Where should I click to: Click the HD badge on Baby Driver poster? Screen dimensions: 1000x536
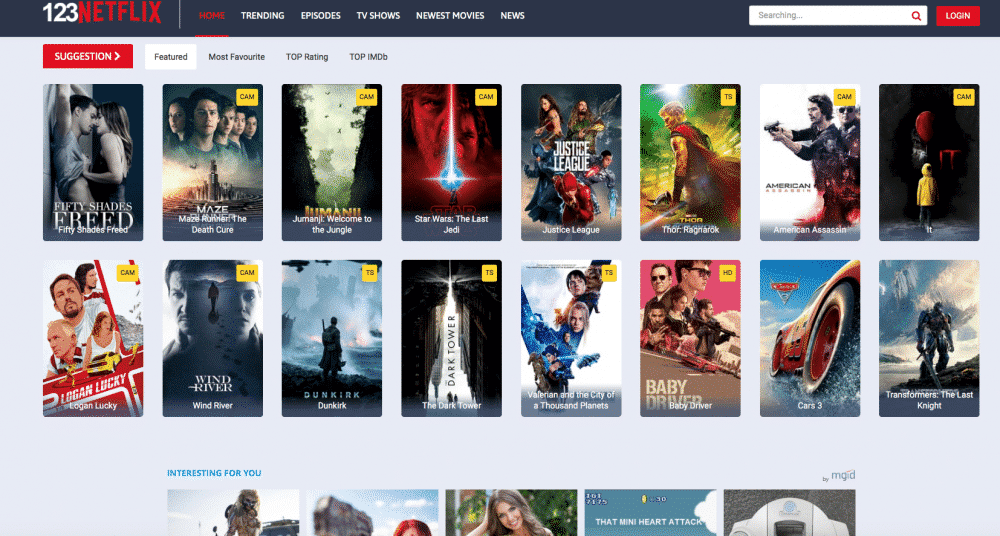727,273
